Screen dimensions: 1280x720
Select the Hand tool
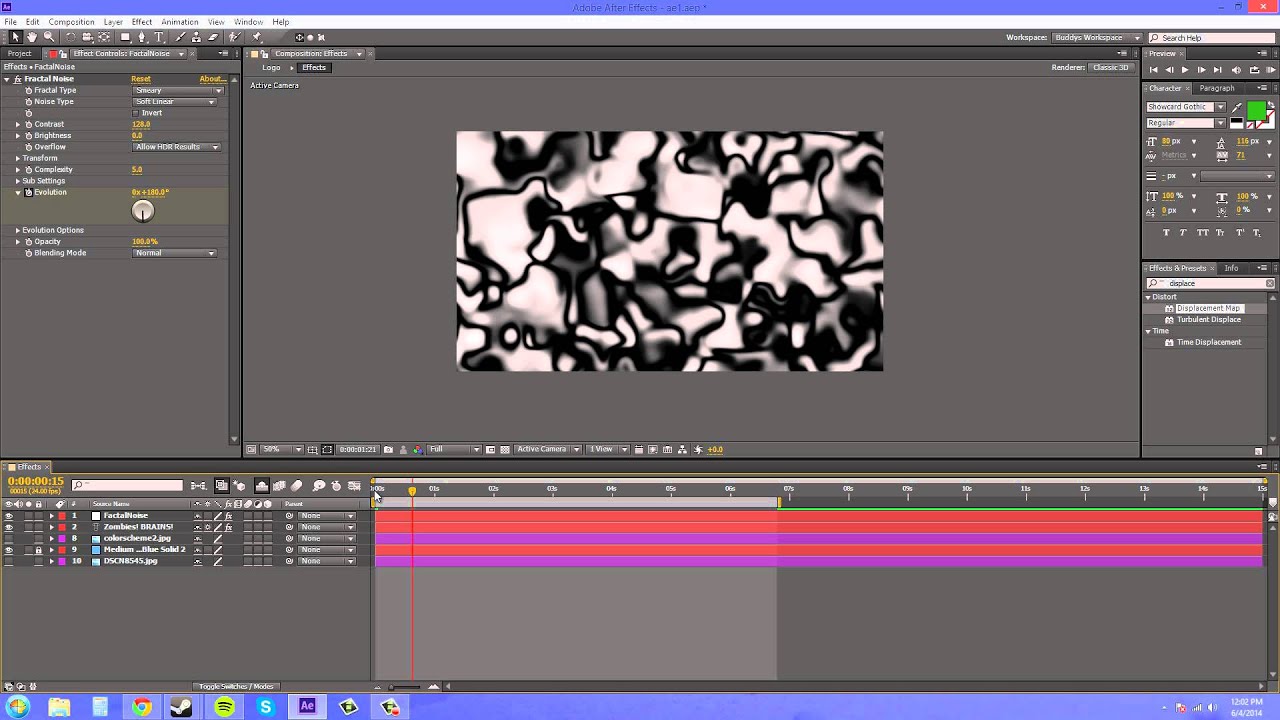tap(32, 38)
